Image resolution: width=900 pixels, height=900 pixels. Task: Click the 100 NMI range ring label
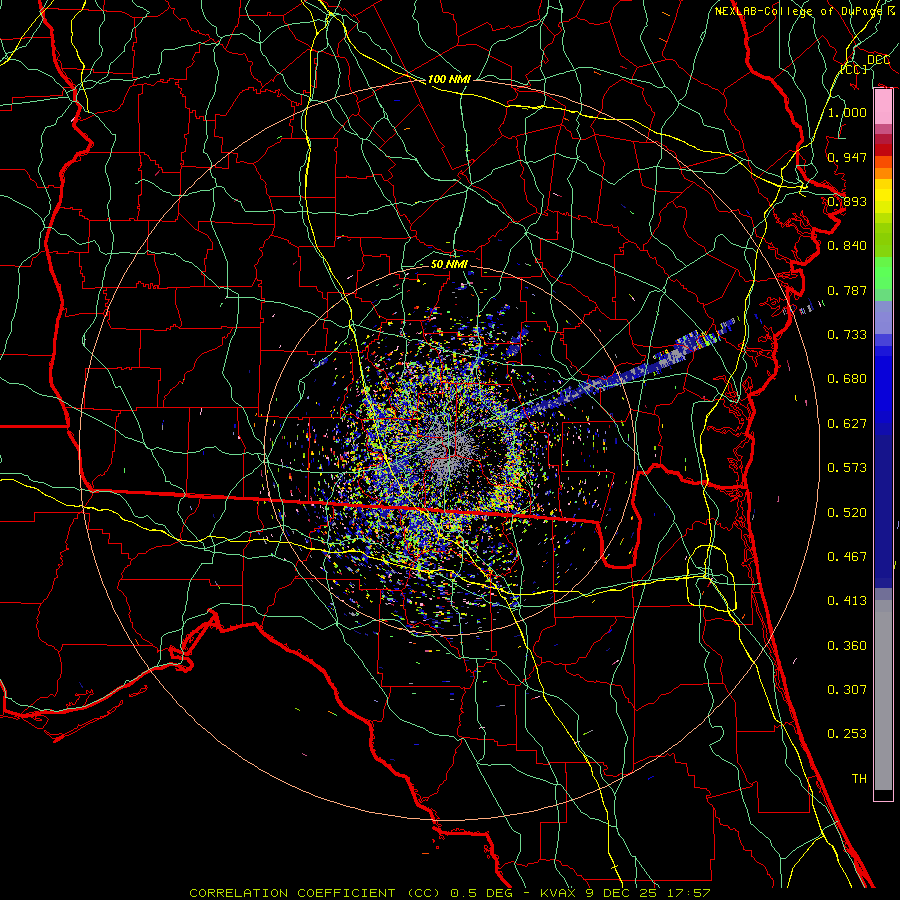click(449, 79)
